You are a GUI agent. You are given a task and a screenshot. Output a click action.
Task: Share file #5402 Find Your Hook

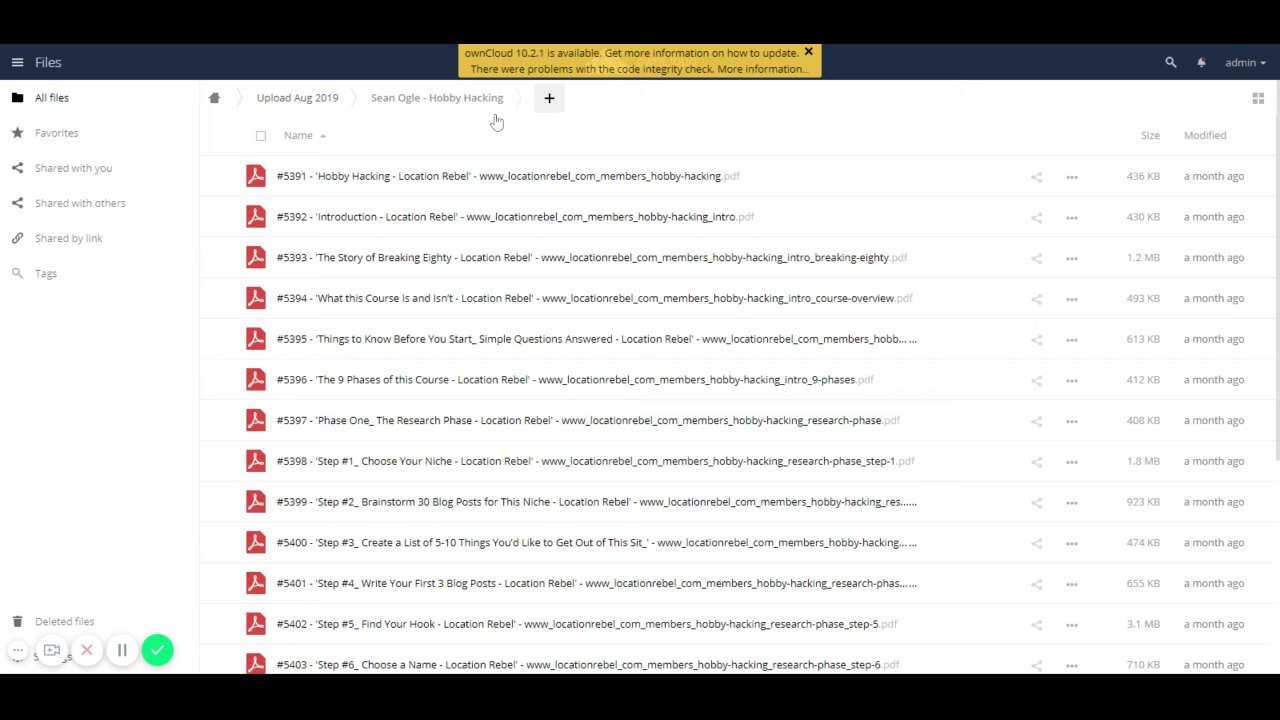(x=1037, y=625)
